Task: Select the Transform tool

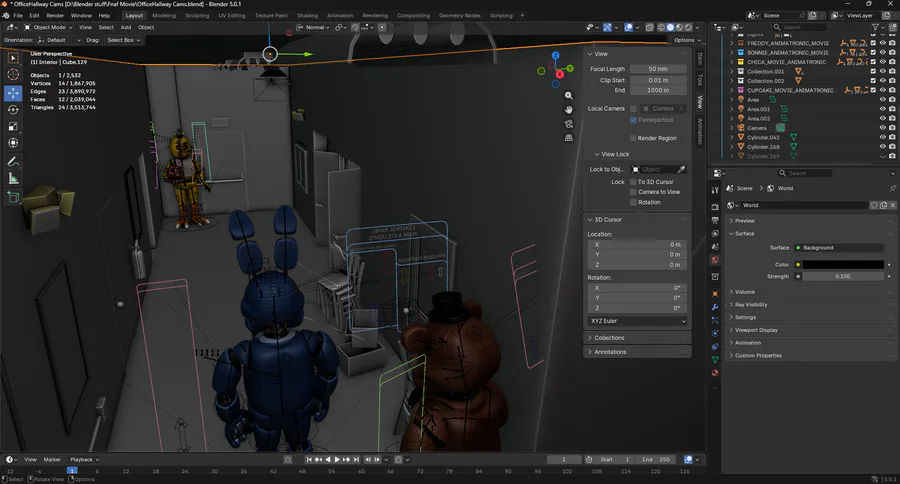Action: (x=13, y=143)
